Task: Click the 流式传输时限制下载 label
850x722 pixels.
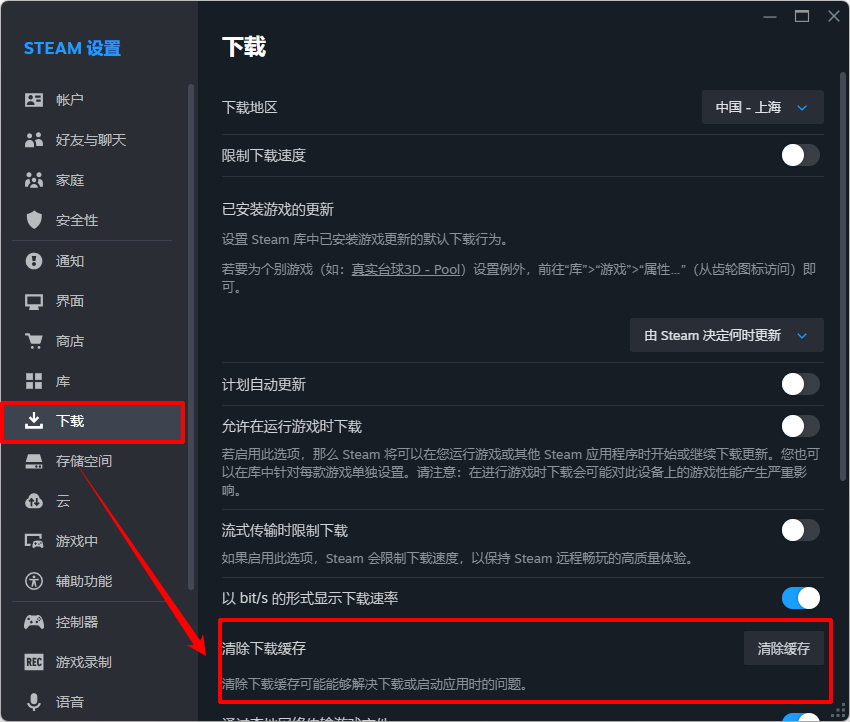Action: point(285,530)
